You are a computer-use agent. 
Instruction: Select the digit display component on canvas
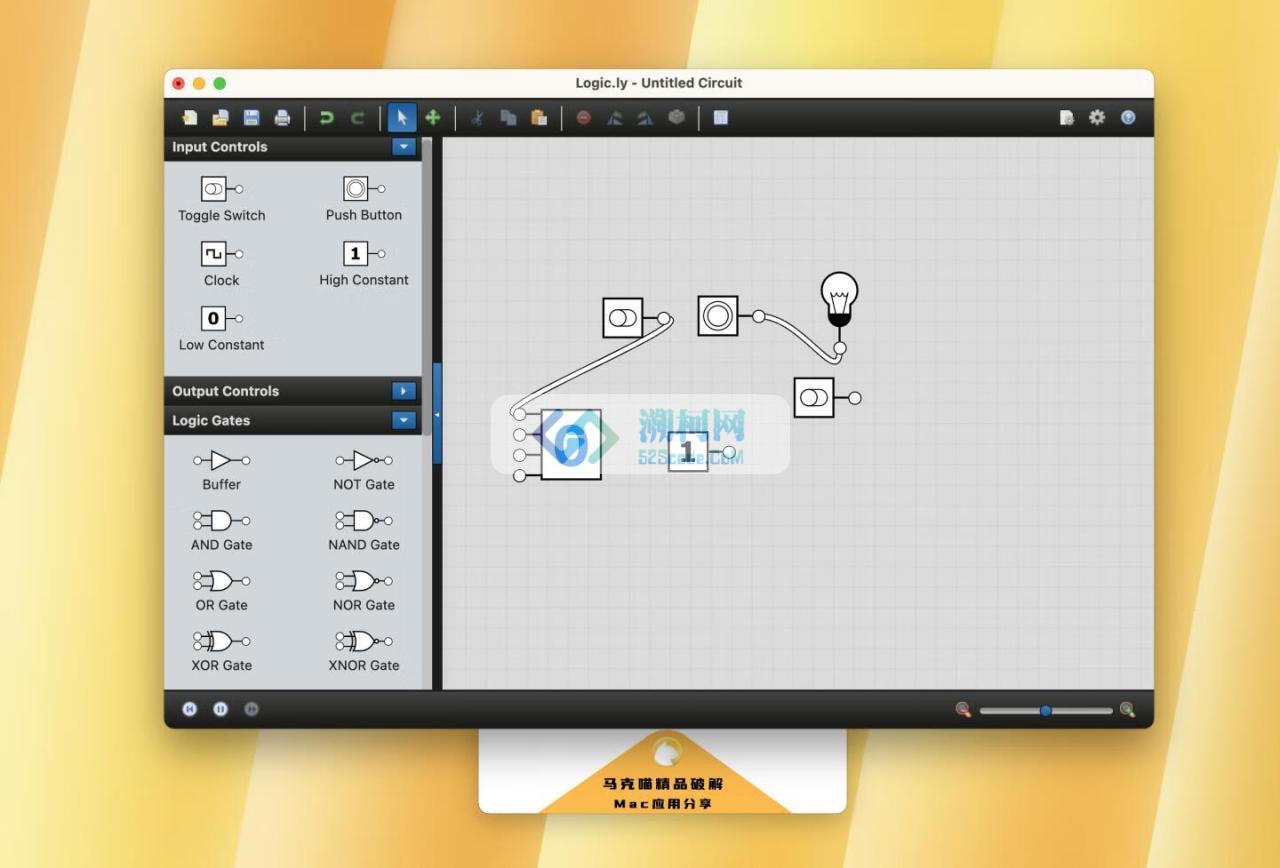coord(571,444)
